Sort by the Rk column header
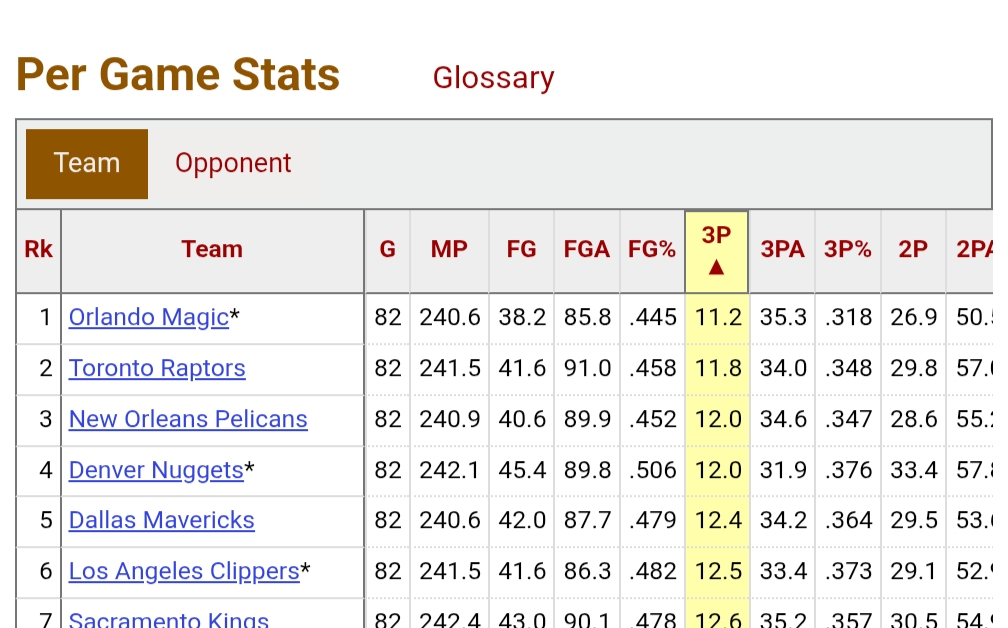 coord(38,250)
